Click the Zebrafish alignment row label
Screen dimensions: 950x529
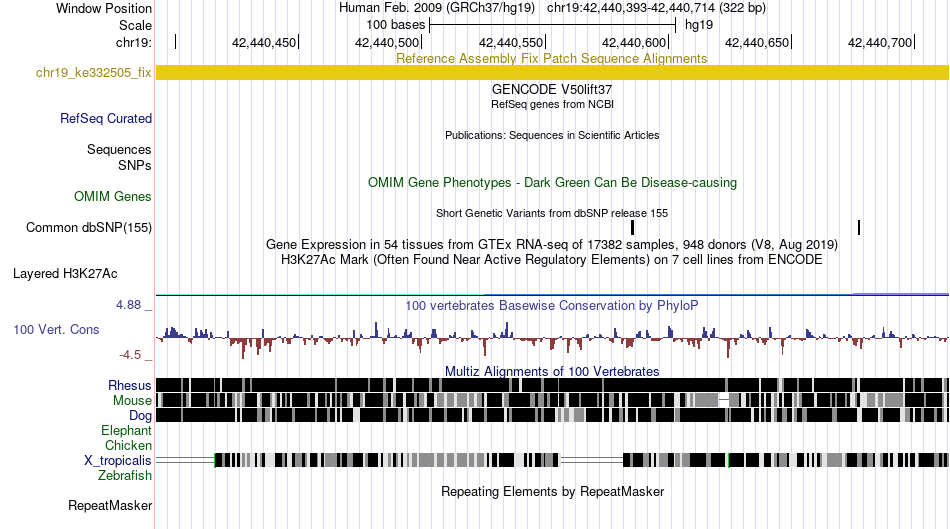(x=125, y=475)
